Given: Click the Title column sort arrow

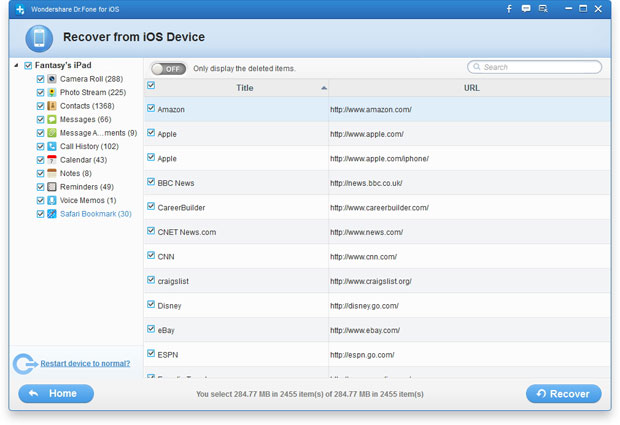Looking at the screenshot, I should (x=324, y=88).
